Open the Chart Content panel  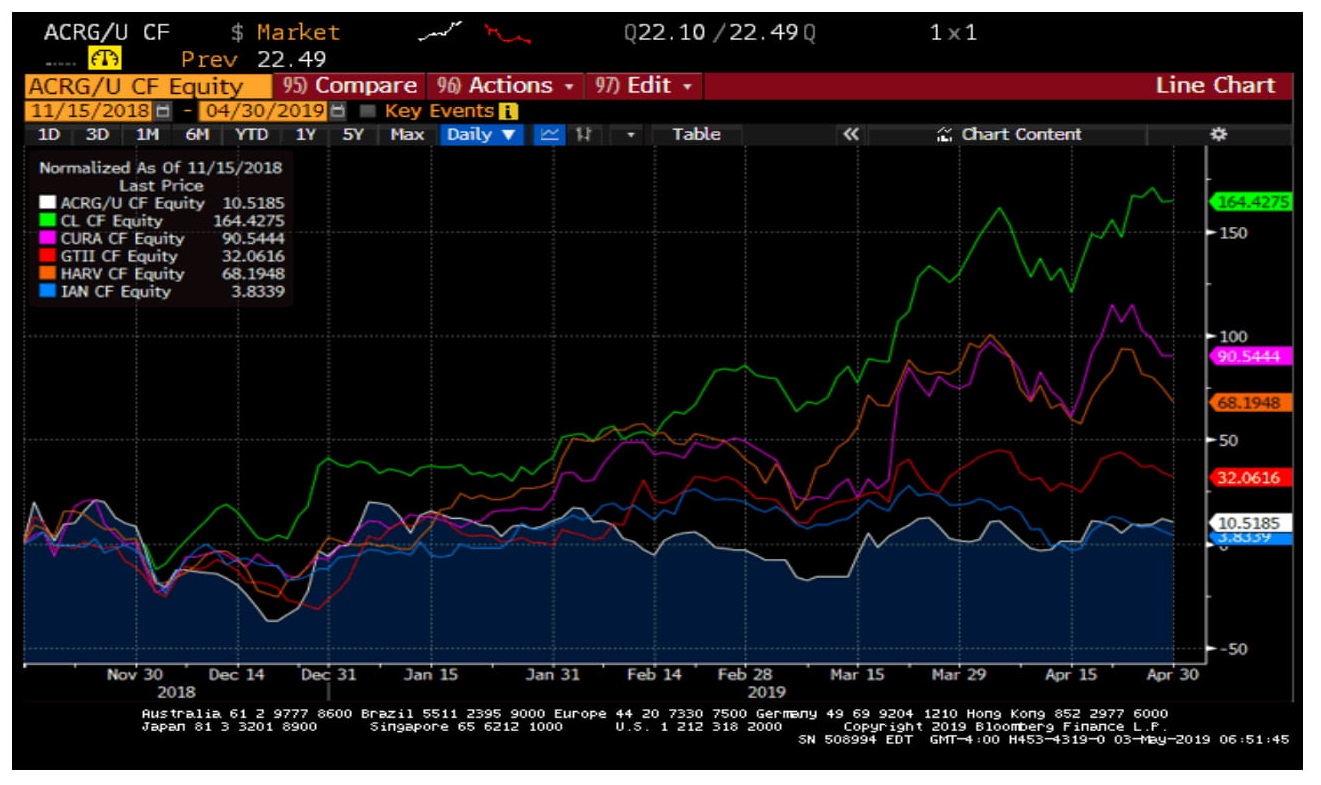tap(1009, 134)
